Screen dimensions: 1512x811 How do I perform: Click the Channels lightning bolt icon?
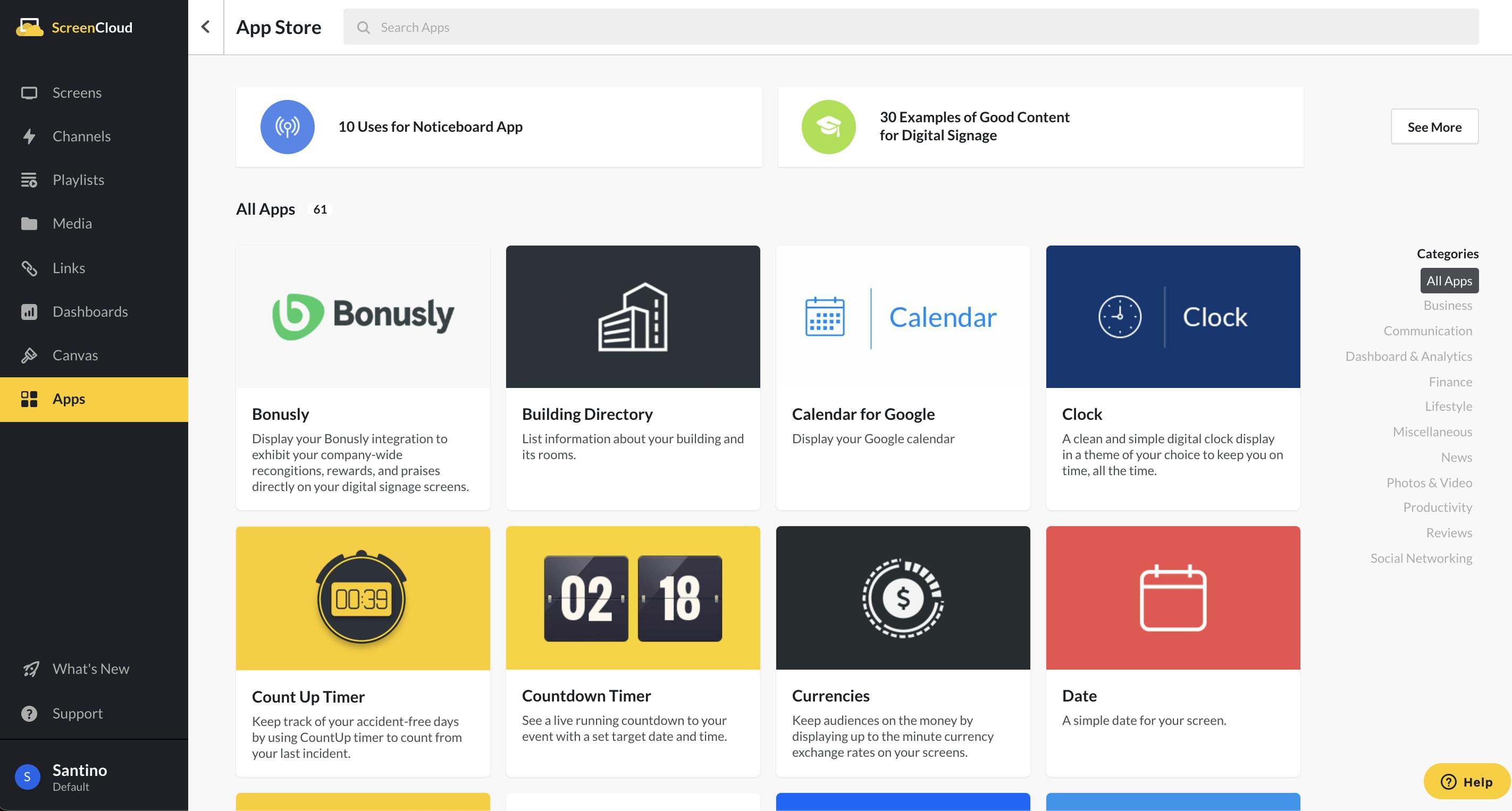pyautogui.click(x=29, y=136)
